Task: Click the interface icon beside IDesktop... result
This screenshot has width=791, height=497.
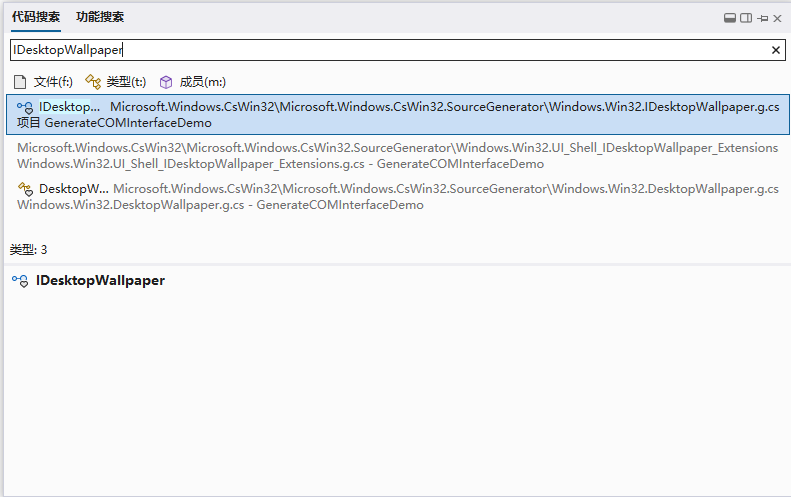Action: (x=25, y=107)
